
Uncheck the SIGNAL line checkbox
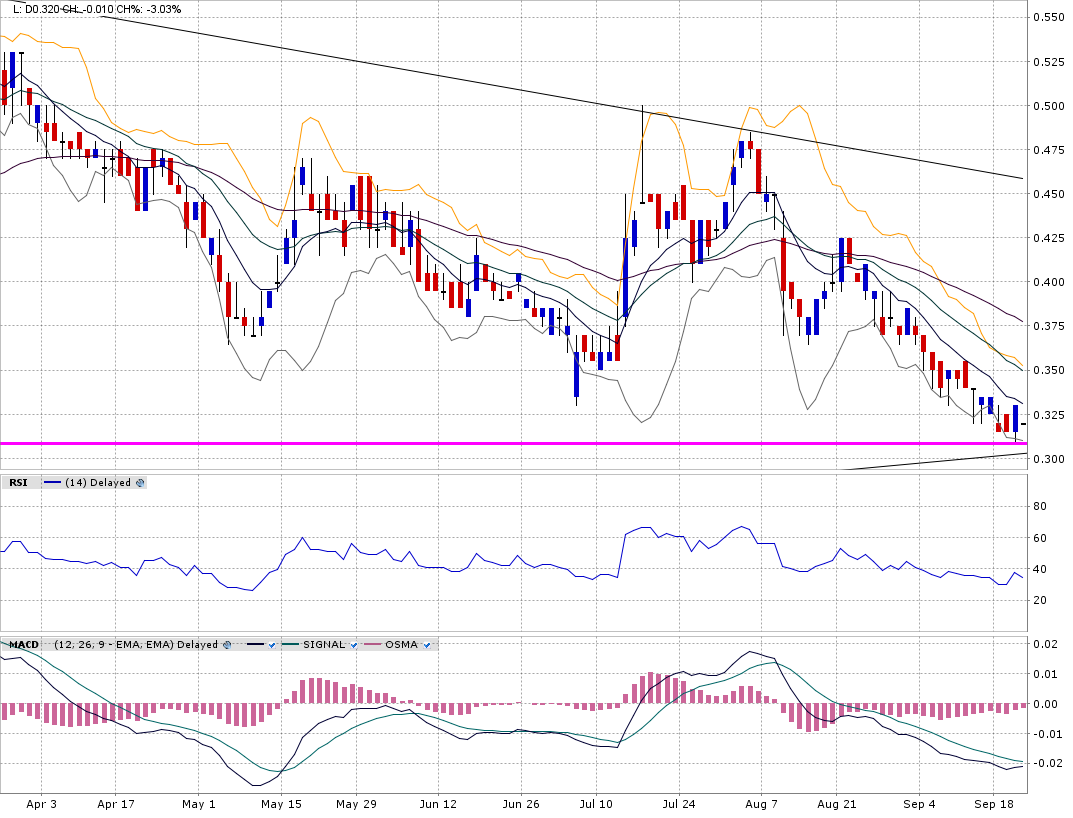click(x=353, y=645)
